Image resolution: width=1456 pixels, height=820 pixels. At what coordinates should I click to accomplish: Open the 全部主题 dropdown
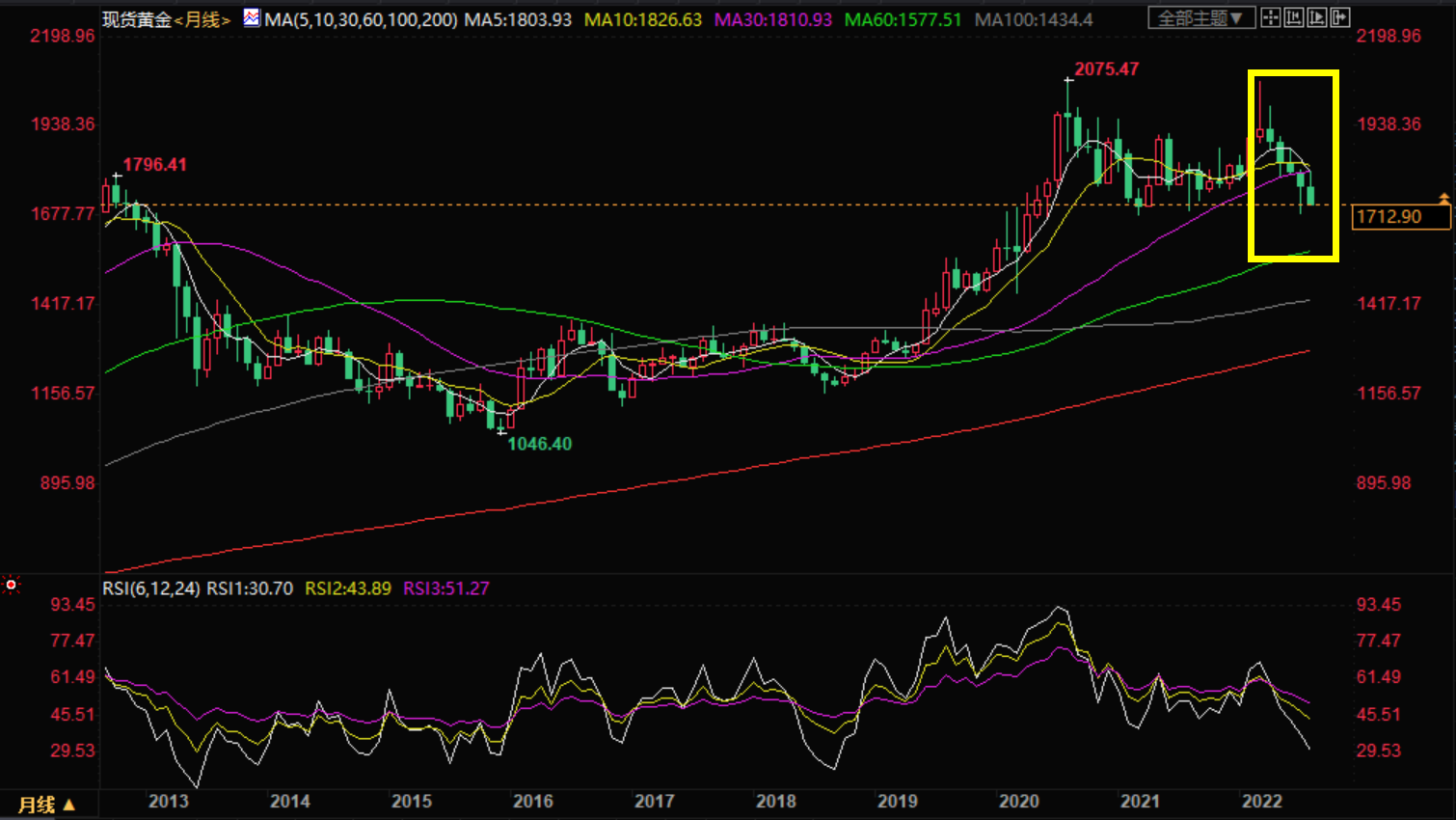coord(1200,18)
